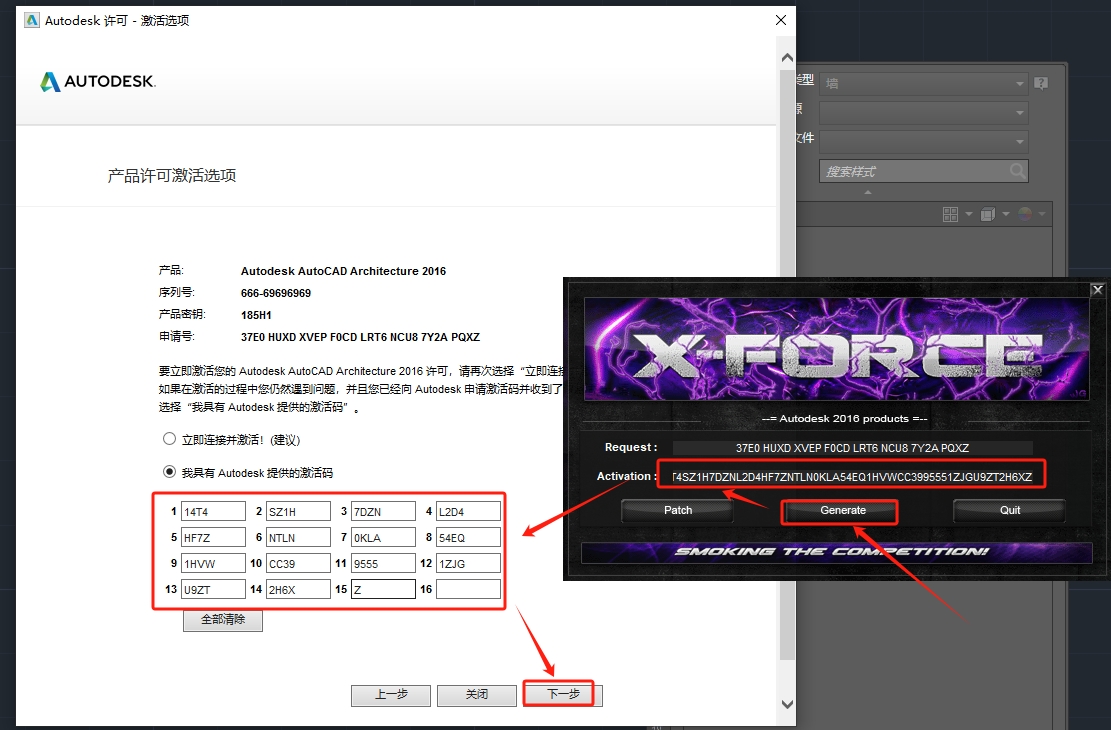Screen dimensions: 1111x730
Task: Open the second dropdown below 墙
Action: pos(924,113)
